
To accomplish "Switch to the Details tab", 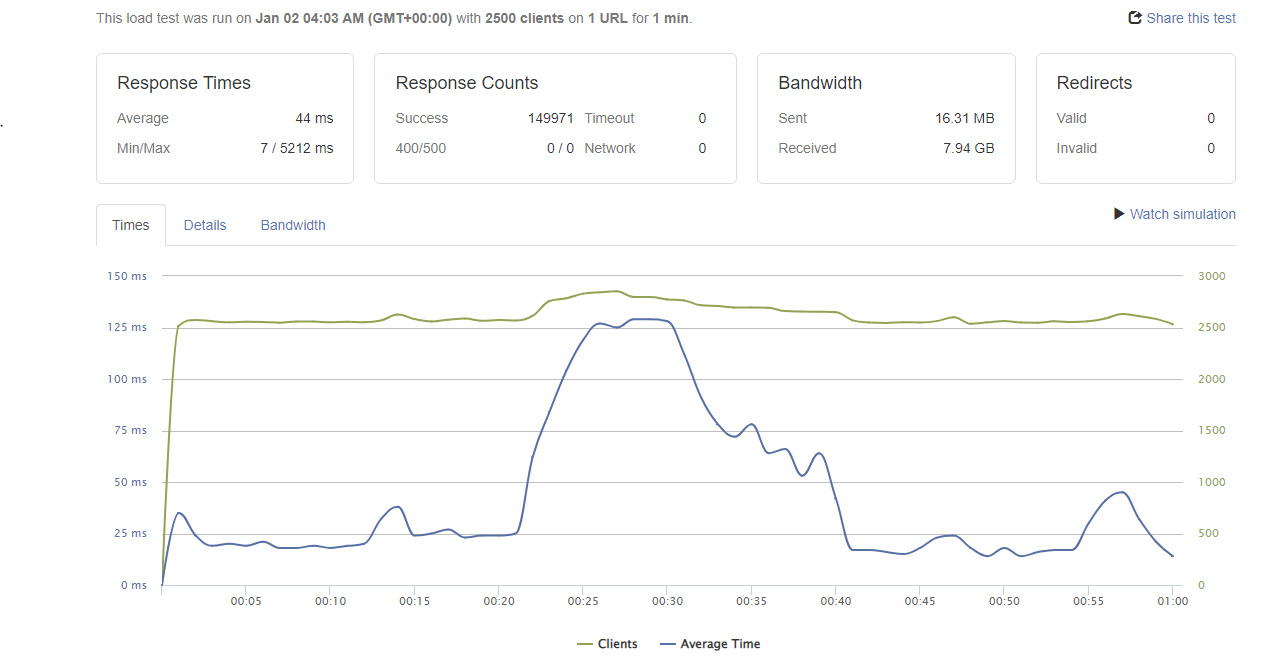I will pos(205,225).
